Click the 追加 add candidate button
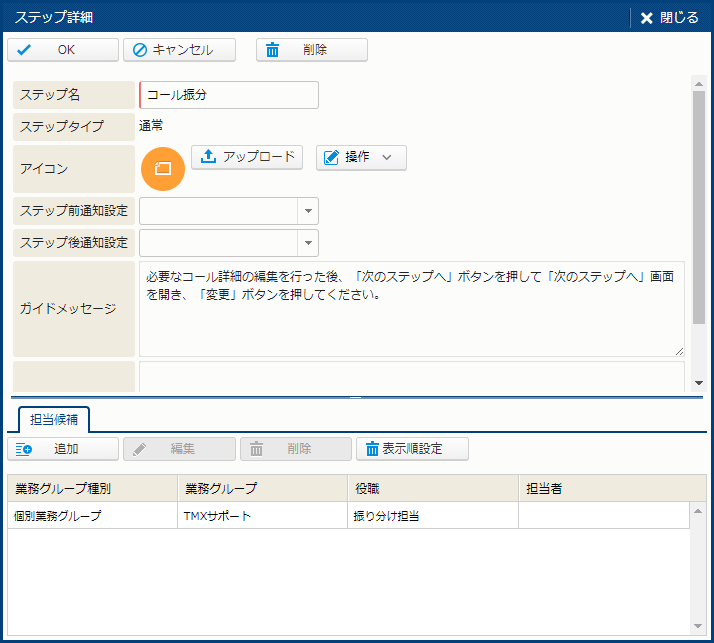Viewport: 714px width, 643px height. coord(62,449)
